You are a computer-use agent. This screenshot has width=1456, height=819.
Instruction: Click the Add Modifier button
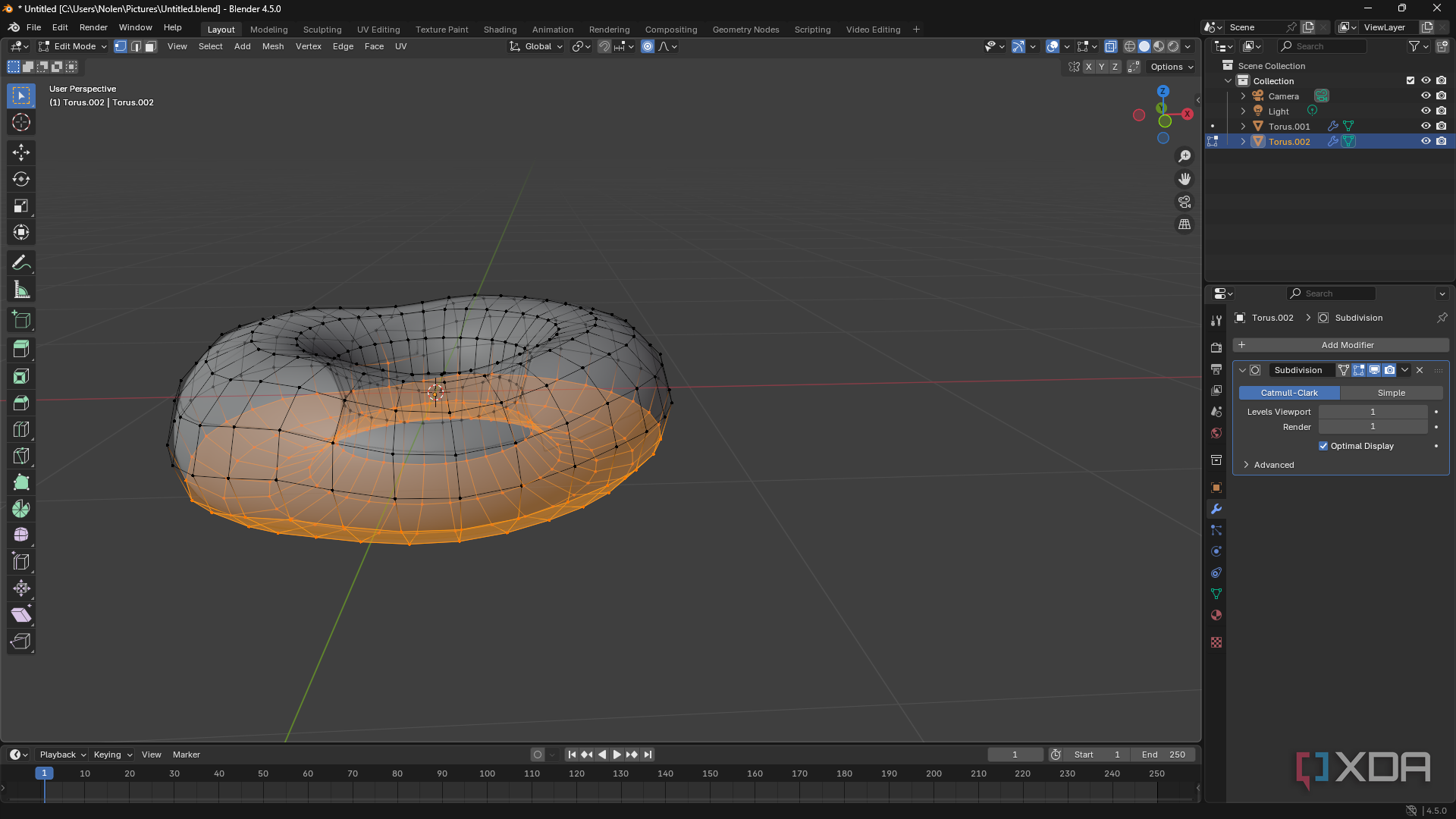pyautogui.click(x=1341, y=345)
